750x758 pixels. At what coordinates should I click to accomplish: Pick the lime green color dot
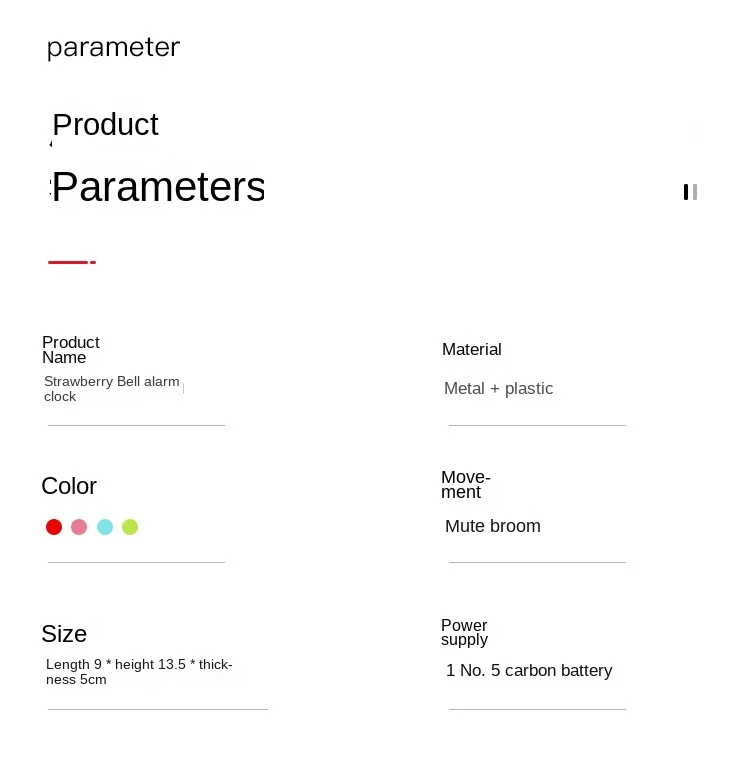(x=130, y=526)
